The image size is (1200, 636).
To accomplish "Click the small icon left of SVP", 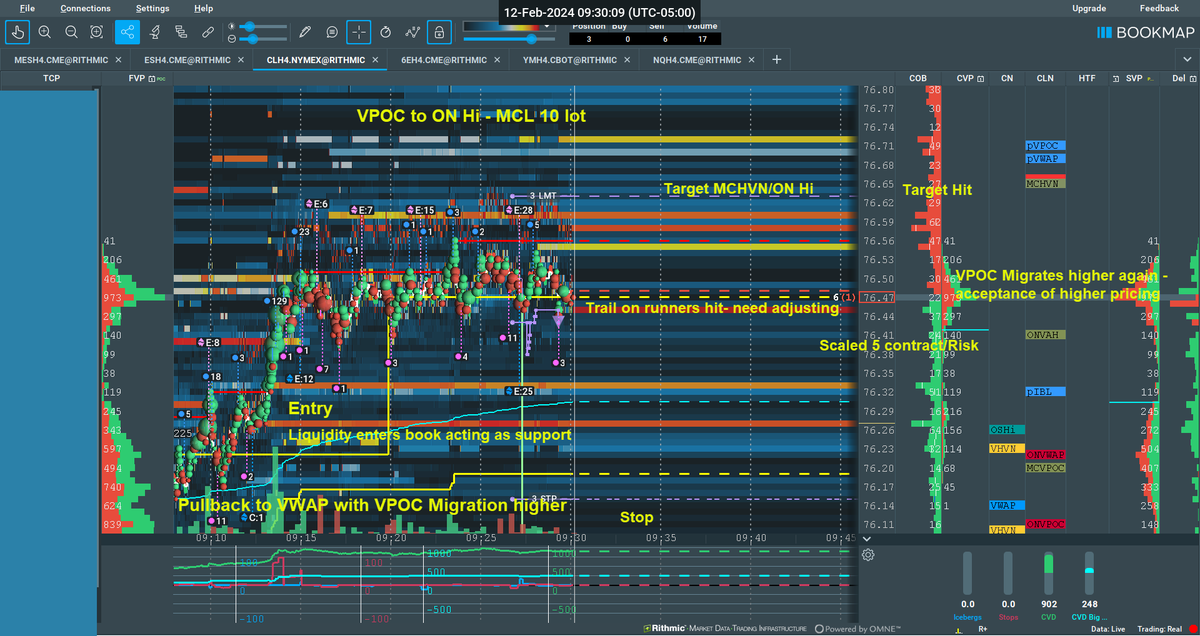I will pos(1117,77).
